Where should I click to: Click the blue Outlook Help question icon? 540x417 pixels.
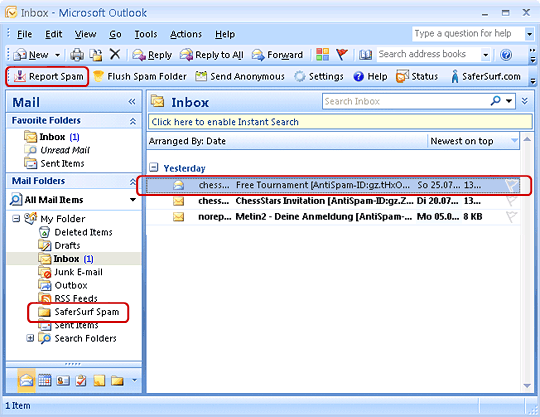point(506,55)
